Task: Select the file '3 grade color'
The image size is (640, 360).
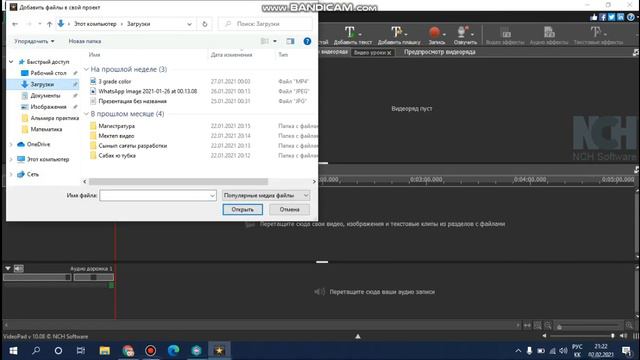Action: pyautogui.click(x=114, y=82)
